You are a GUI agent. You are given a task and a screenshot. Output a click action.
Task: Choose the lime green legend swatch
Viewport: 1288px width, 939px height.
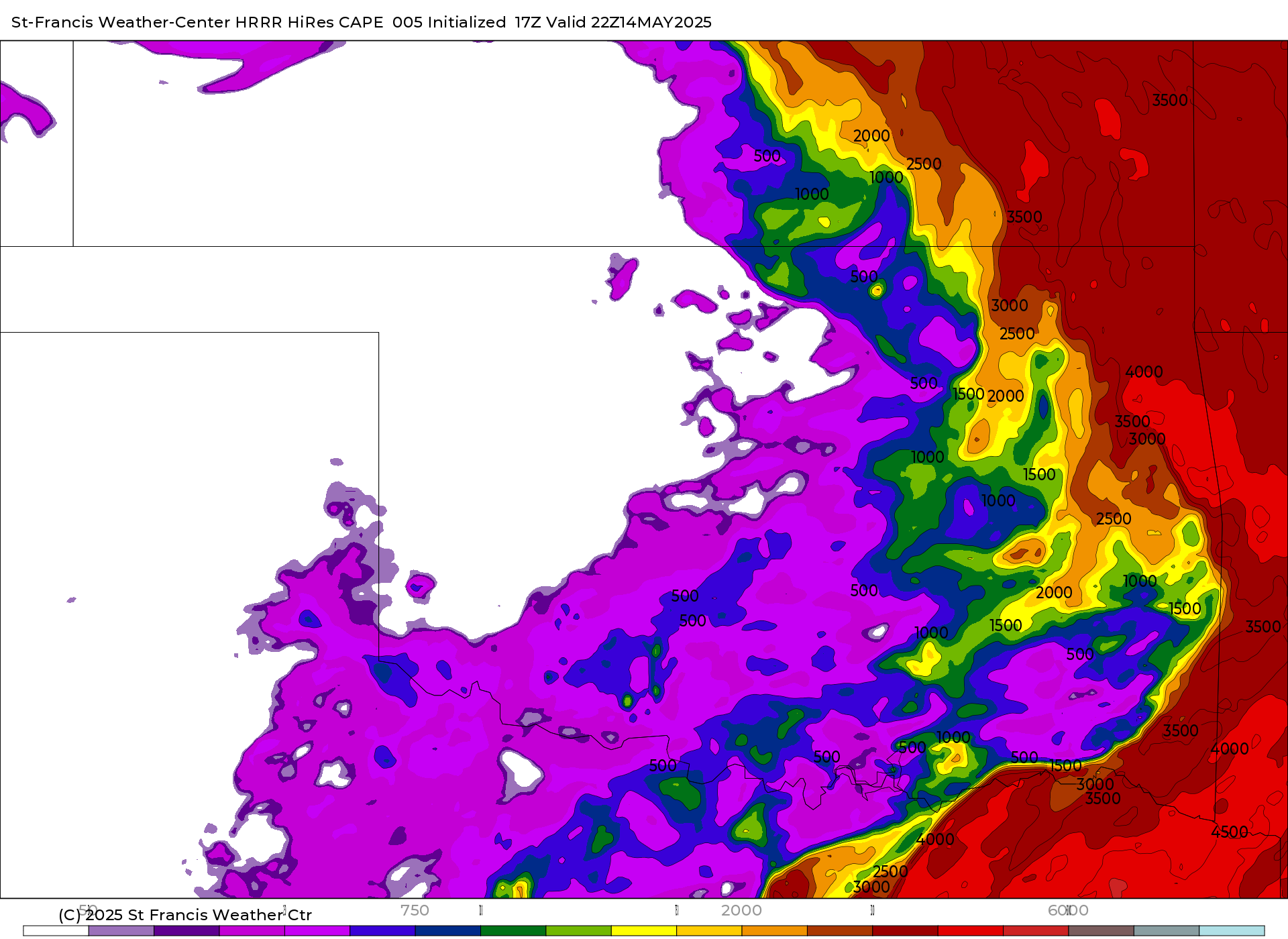tap(579, 931)
